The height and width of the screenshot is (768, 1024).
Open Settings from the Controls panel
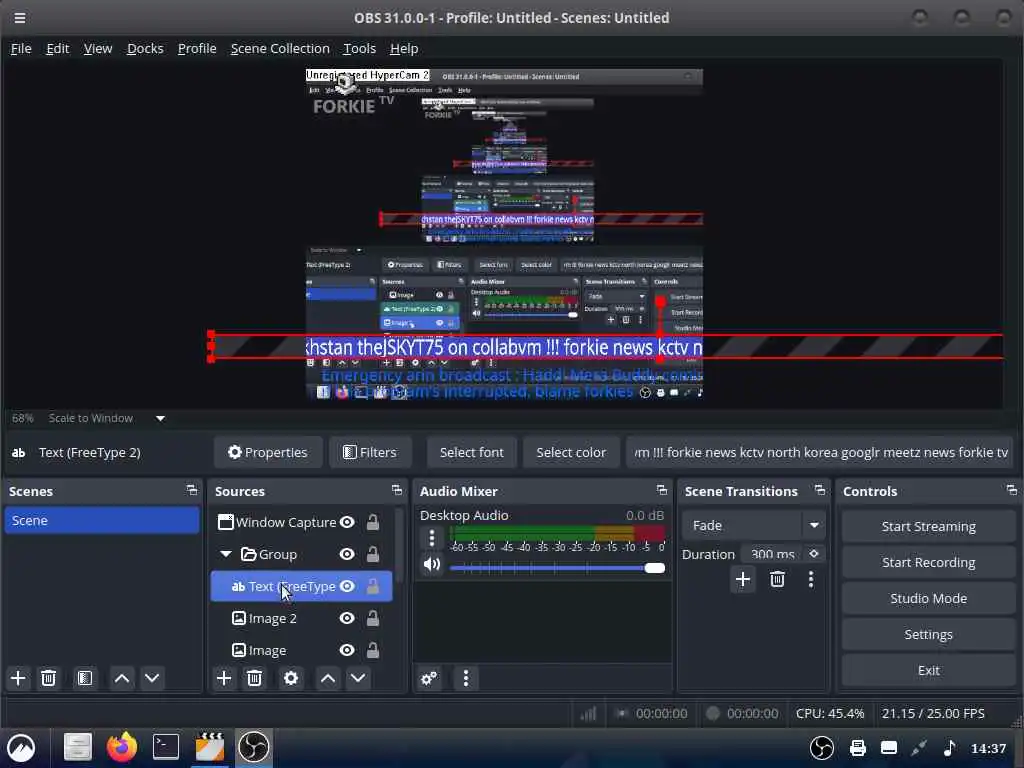(928, 634)
